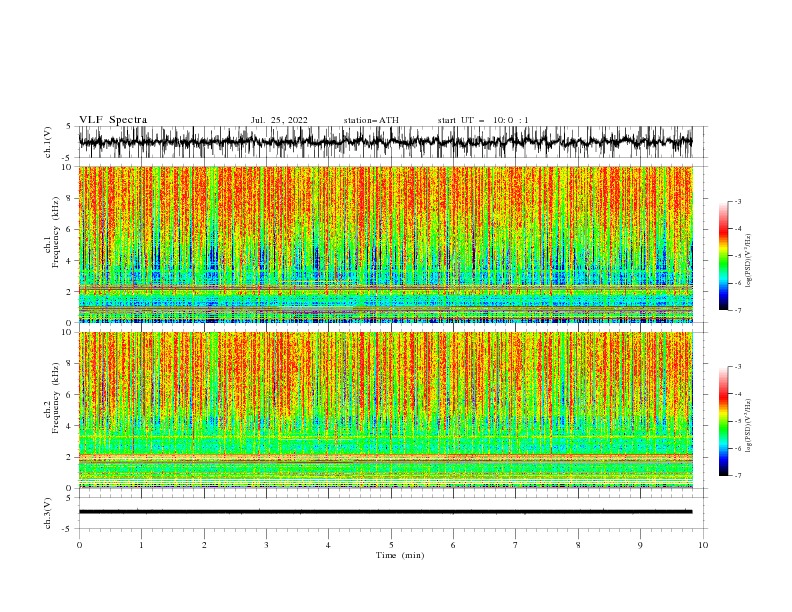Click time axis tick label "2"
This screenshot has height=612, width=792.
(204, 545)
